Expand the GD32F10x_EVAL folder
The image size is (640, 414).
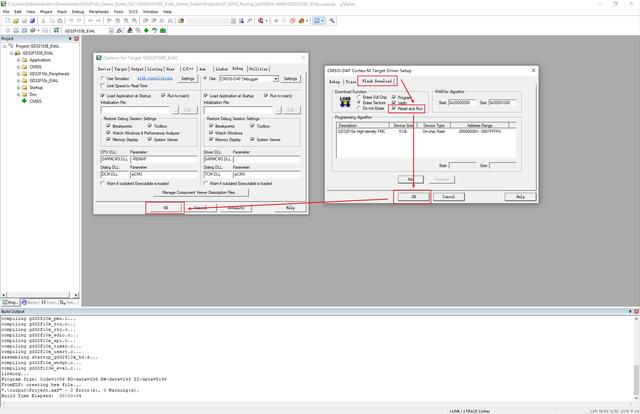(x=18, y=80)
